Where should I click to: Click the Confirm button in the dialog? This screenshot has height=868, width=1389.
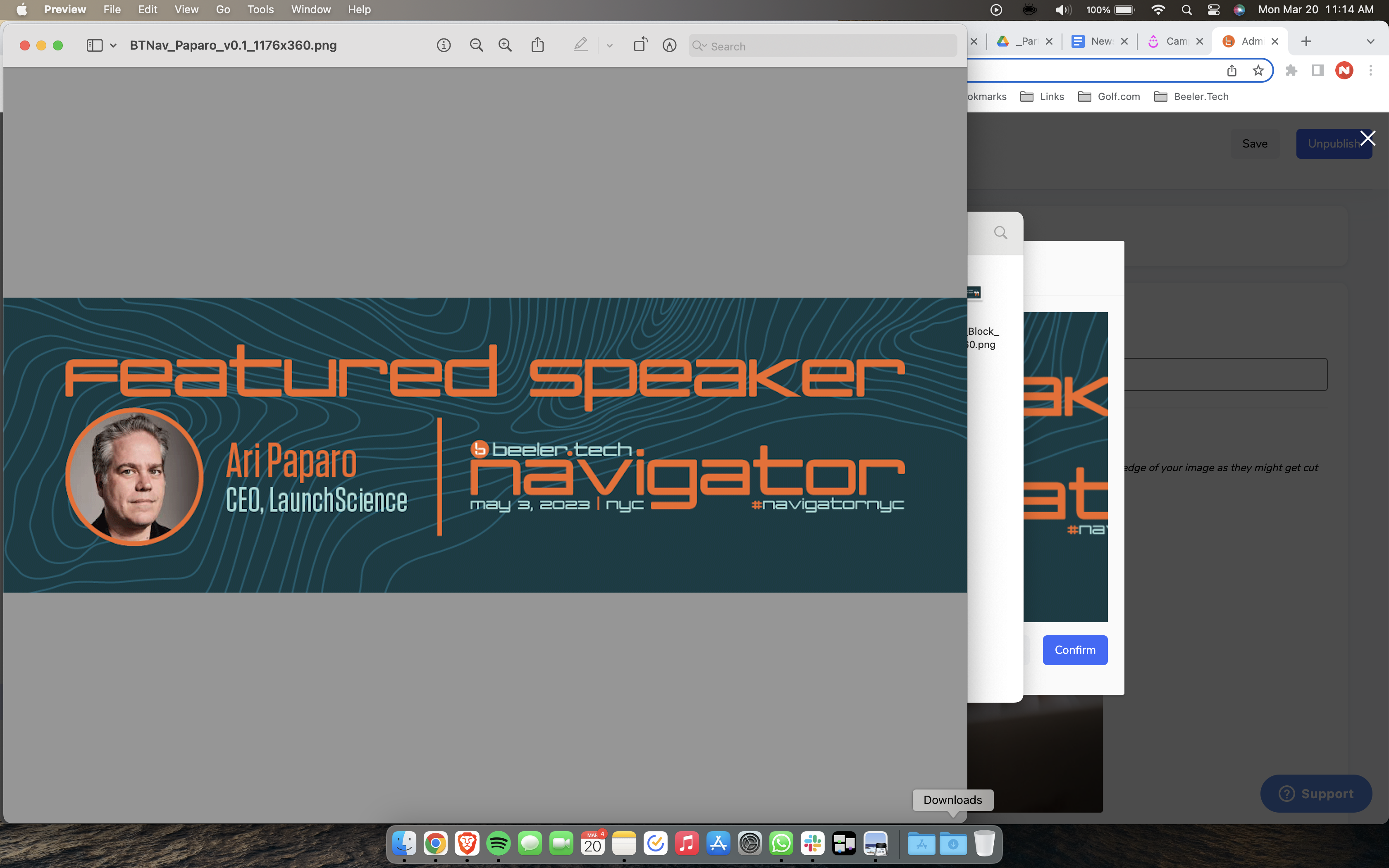click(1075, 650)
